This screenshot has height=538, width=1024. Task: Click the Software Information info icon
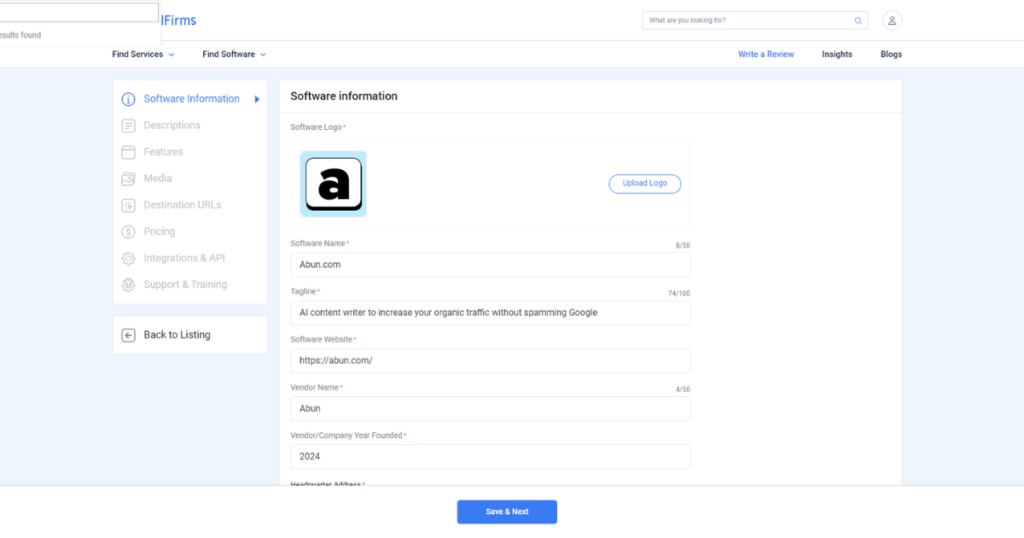(x=128, y=99)
